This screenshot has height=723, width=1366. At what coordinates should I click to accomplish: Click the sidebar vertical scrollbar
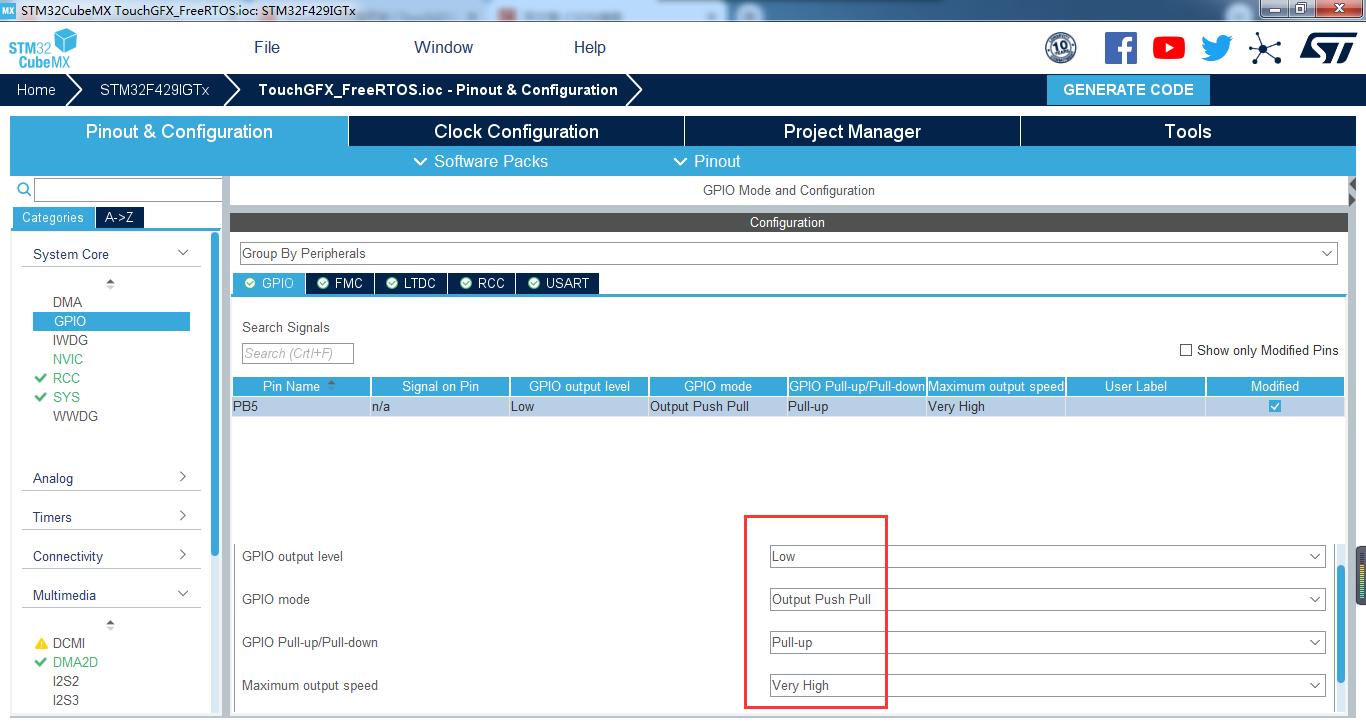pos(215,393)
